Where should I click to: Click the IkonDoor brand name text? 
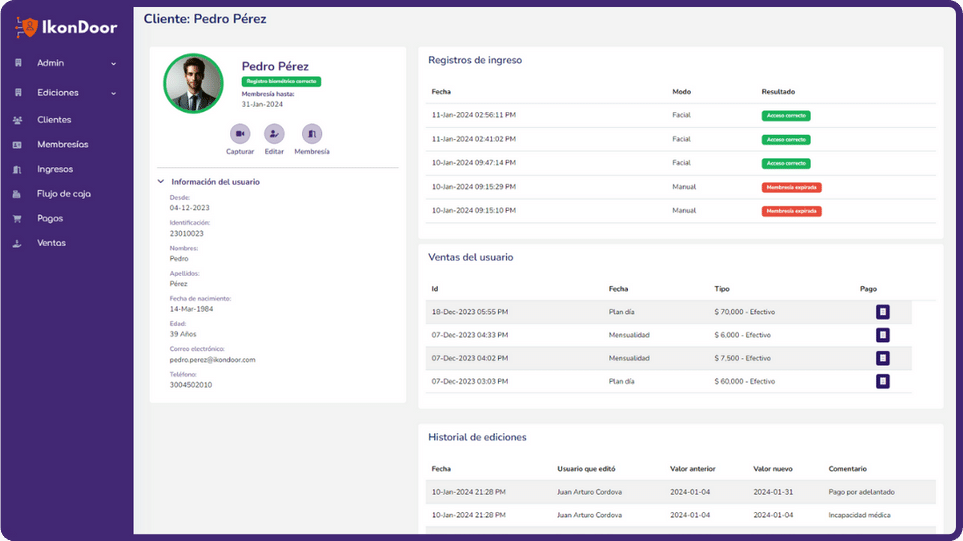[79, 27]
